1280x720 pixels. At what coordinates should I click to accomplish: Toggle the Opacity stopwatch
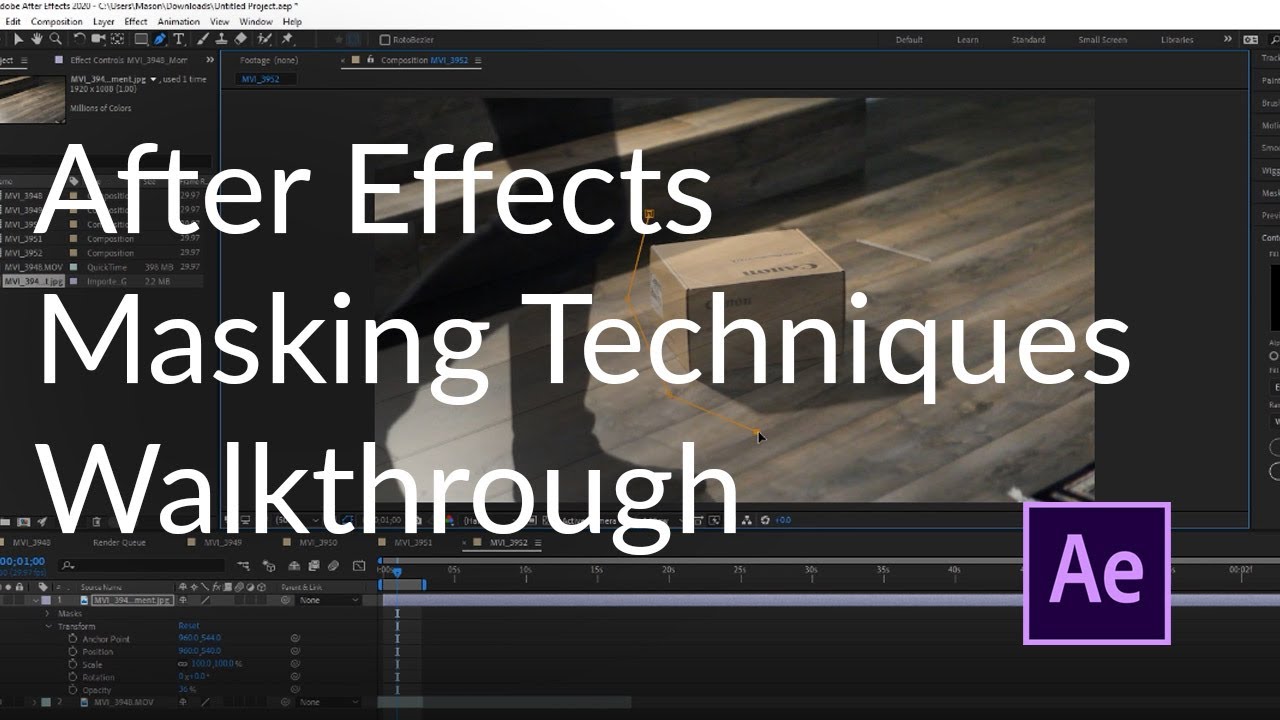pyautogui.click(x=72, y=689)
